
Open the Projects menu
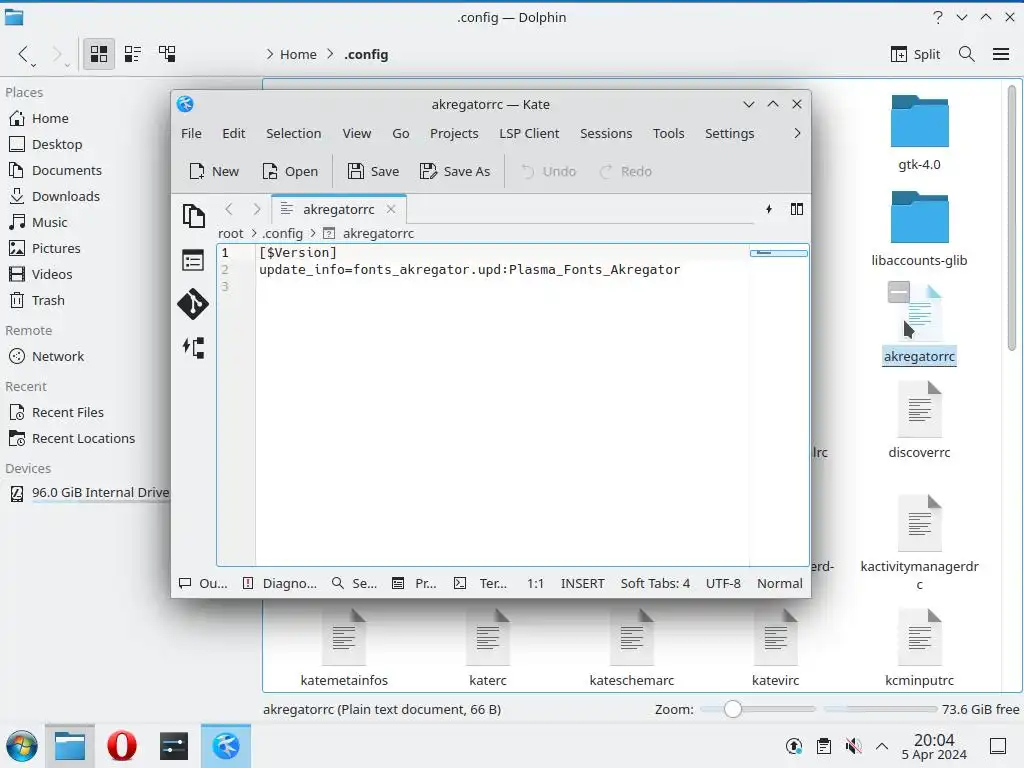click(454, 133)
